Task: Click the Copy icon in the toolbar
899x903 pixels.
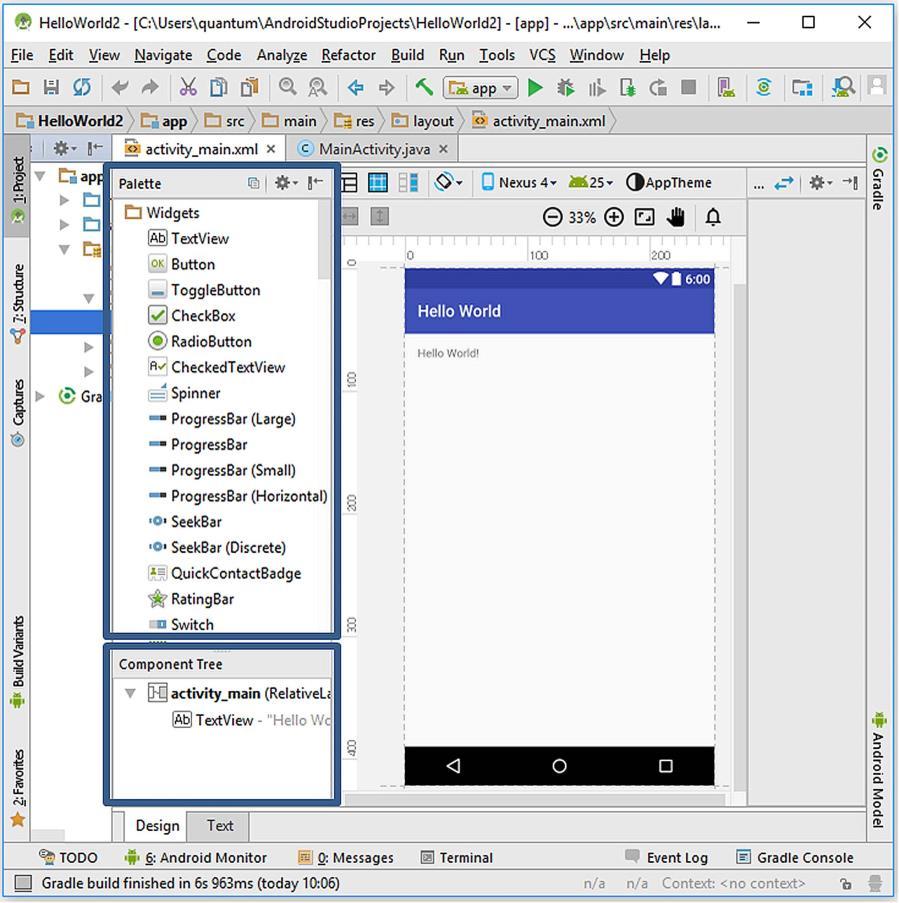Action: pos(218,88)
